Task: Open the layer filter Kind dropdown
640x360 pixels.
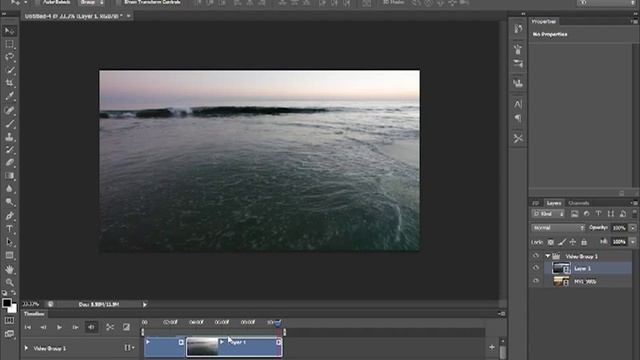Action: tap(548, 214)
